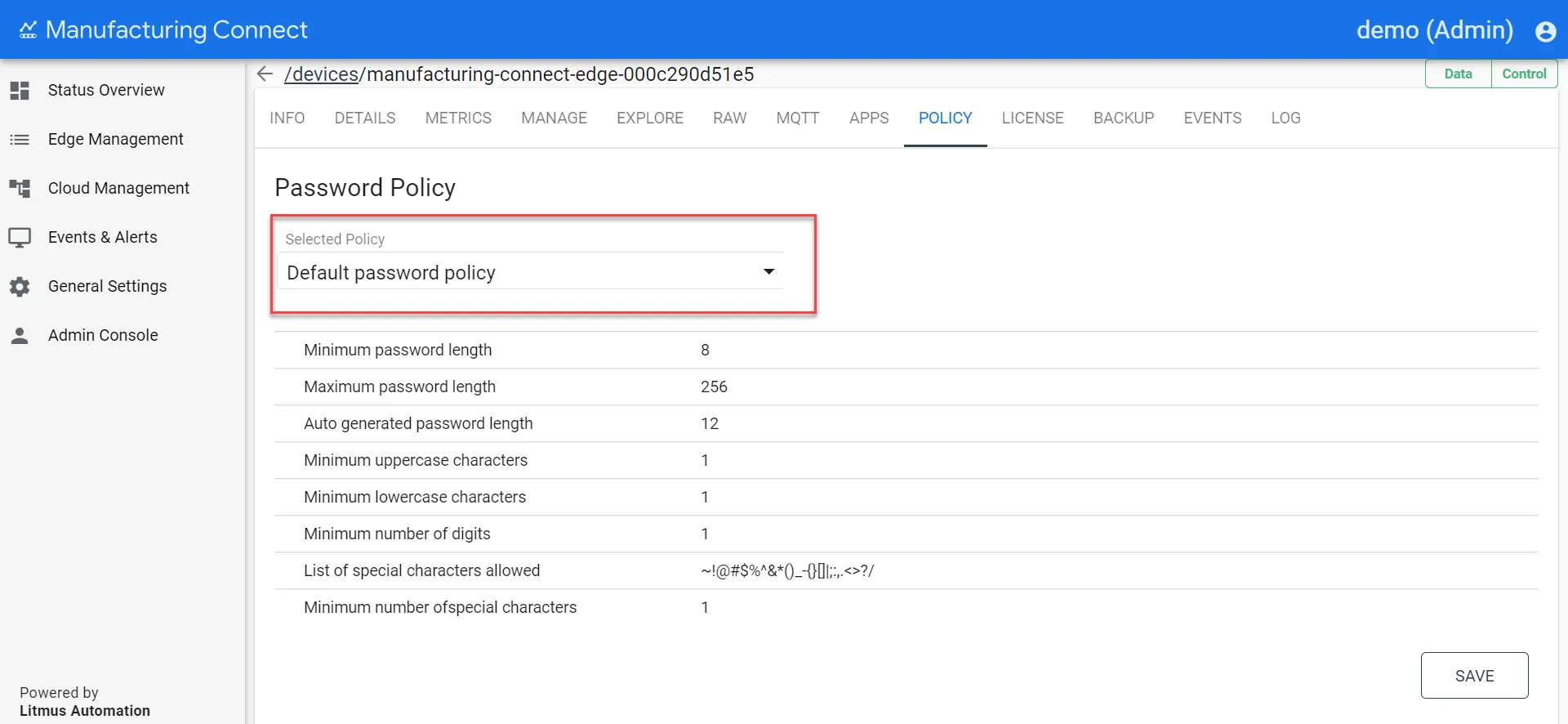Screen dimensions: 1568x724
Task: Click the Manufacturing Connect logo icon
Action: click(29, 30)
